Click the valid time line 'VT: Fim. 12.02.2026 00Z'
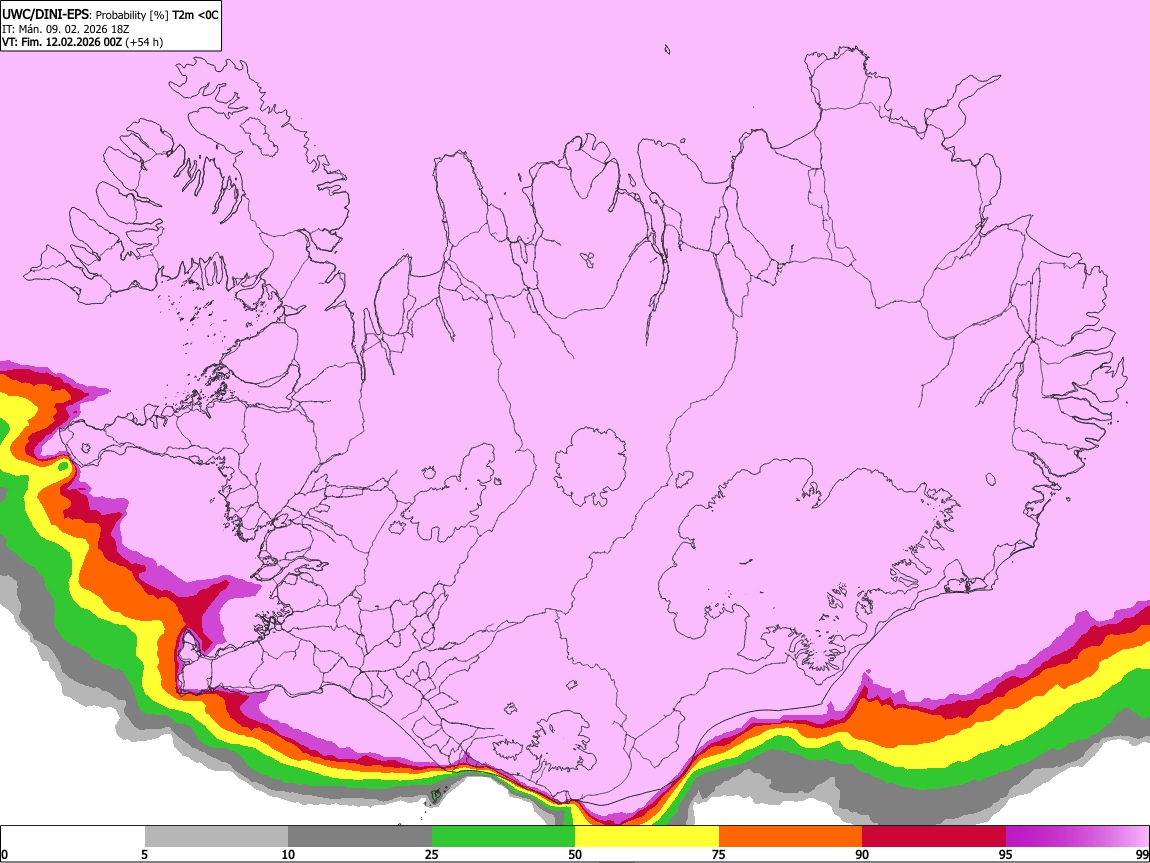Screen dimensions: 1150x863 tap(62, 43)
